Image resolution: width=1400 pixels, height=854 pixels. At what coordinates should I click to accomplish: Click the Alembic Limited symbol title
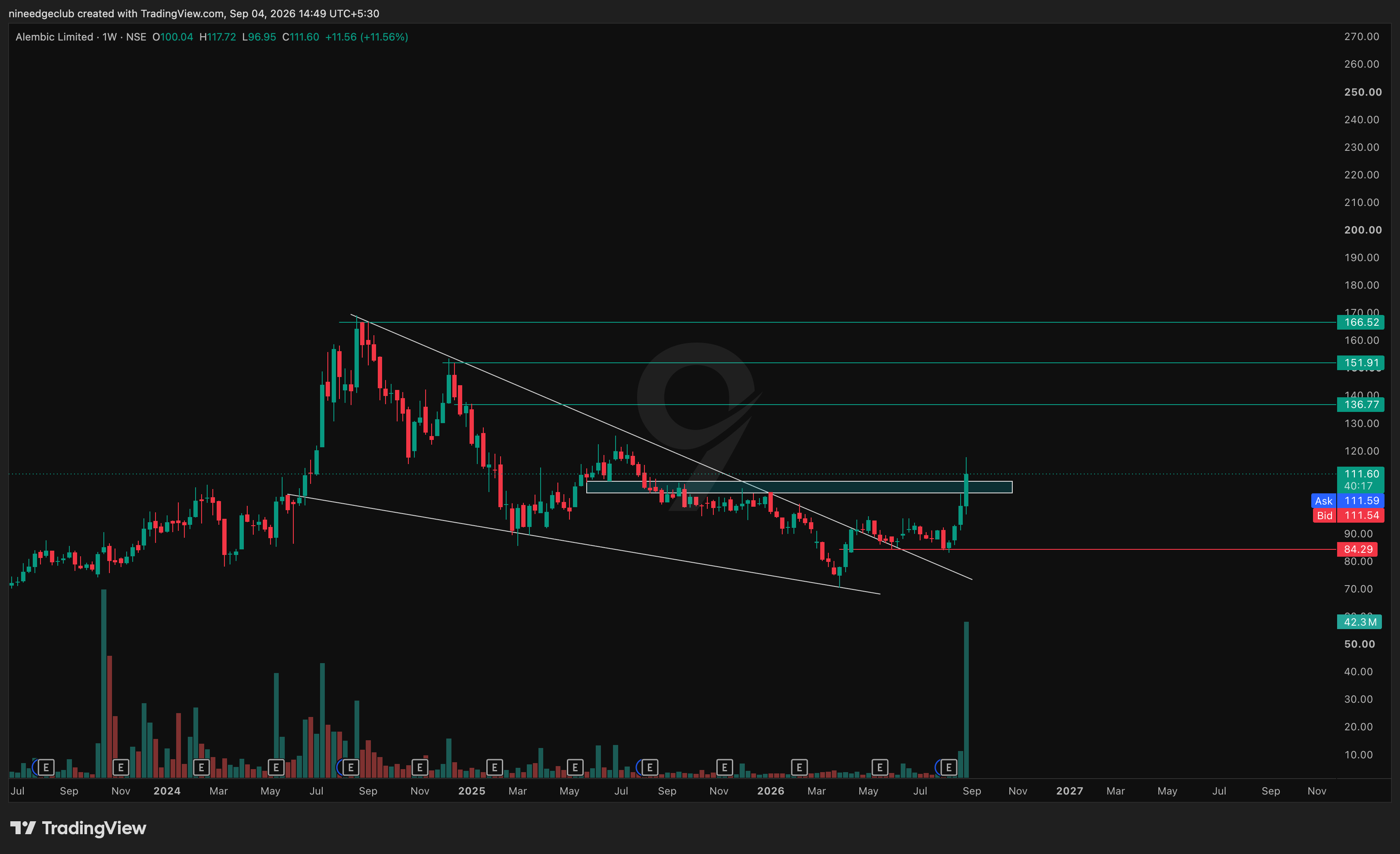[54, 37]
